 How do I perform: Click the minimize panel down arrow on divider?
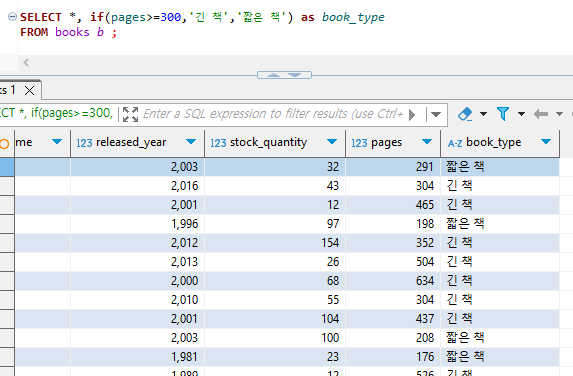(295, 75)
